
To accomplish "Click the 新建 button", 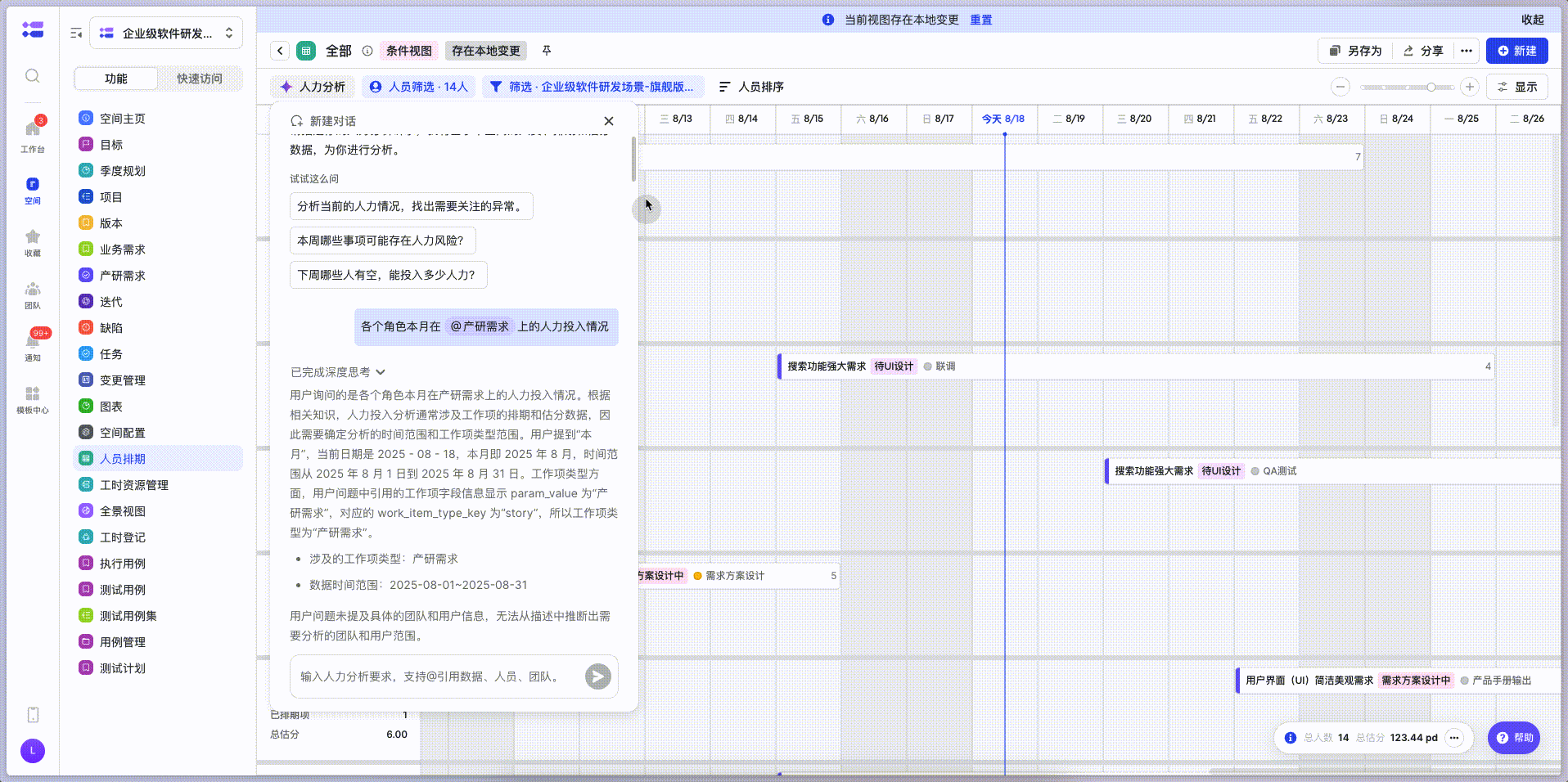I will pyautogui.click(x=1516, y=51).
